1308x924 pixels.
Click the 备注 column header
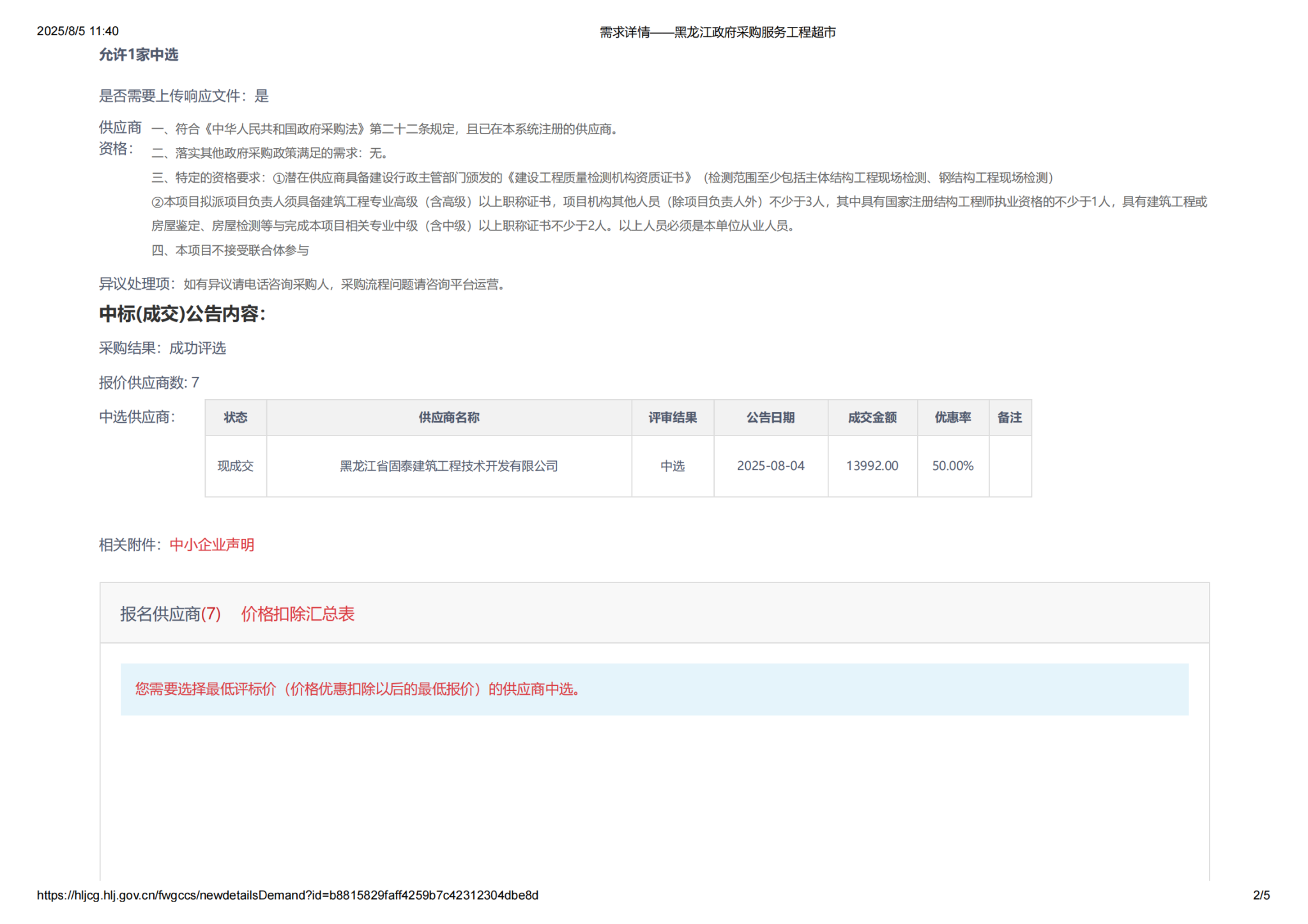(x=1009, y=418)
